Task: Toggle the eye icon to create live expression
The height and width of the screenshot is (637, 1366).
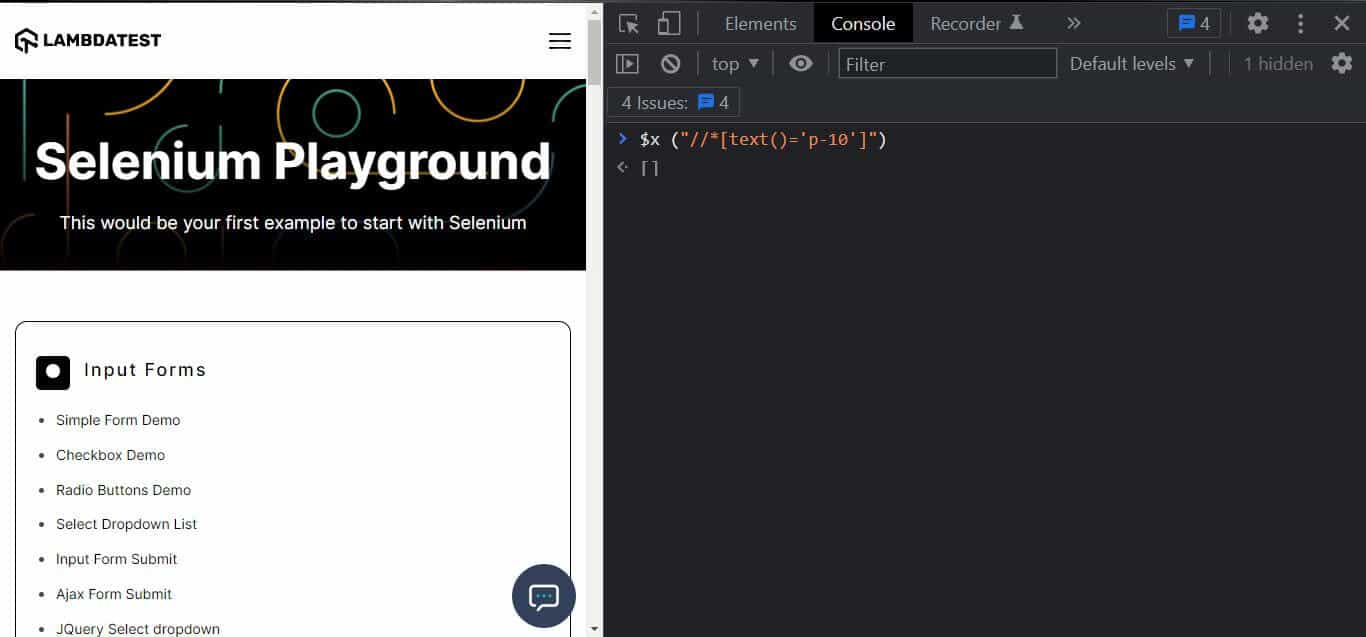Action: pyautogui.click(x=800, y=63)
